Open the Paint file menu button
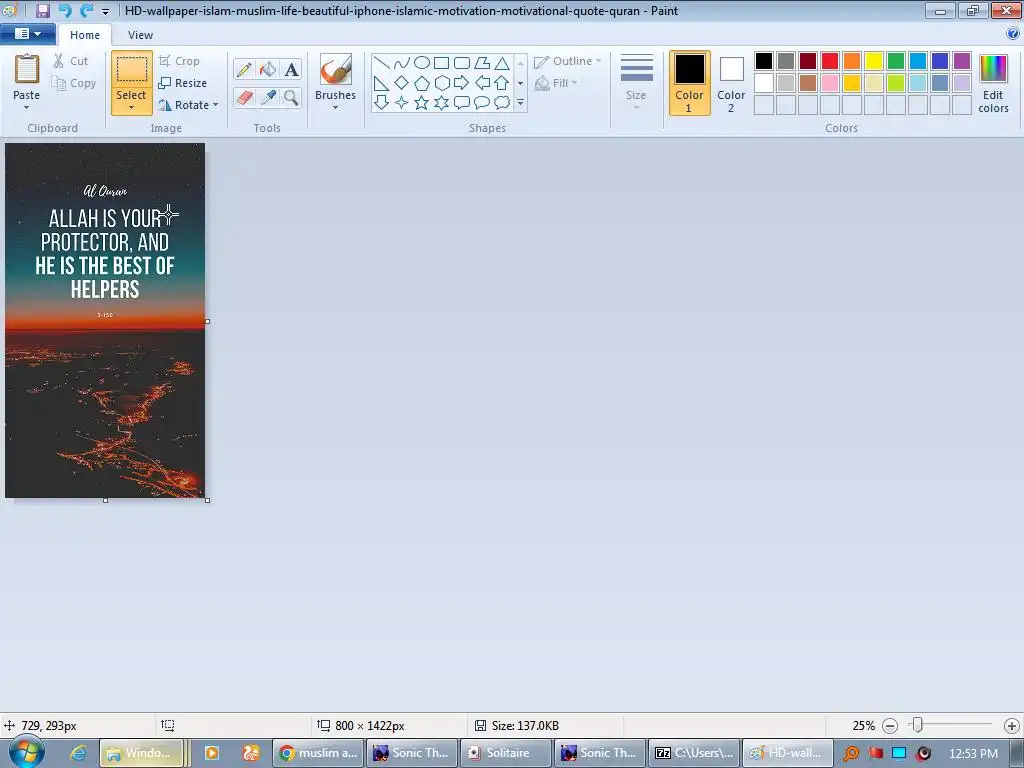The height and width of the screenshot is (768, 1024). [27, 34]
